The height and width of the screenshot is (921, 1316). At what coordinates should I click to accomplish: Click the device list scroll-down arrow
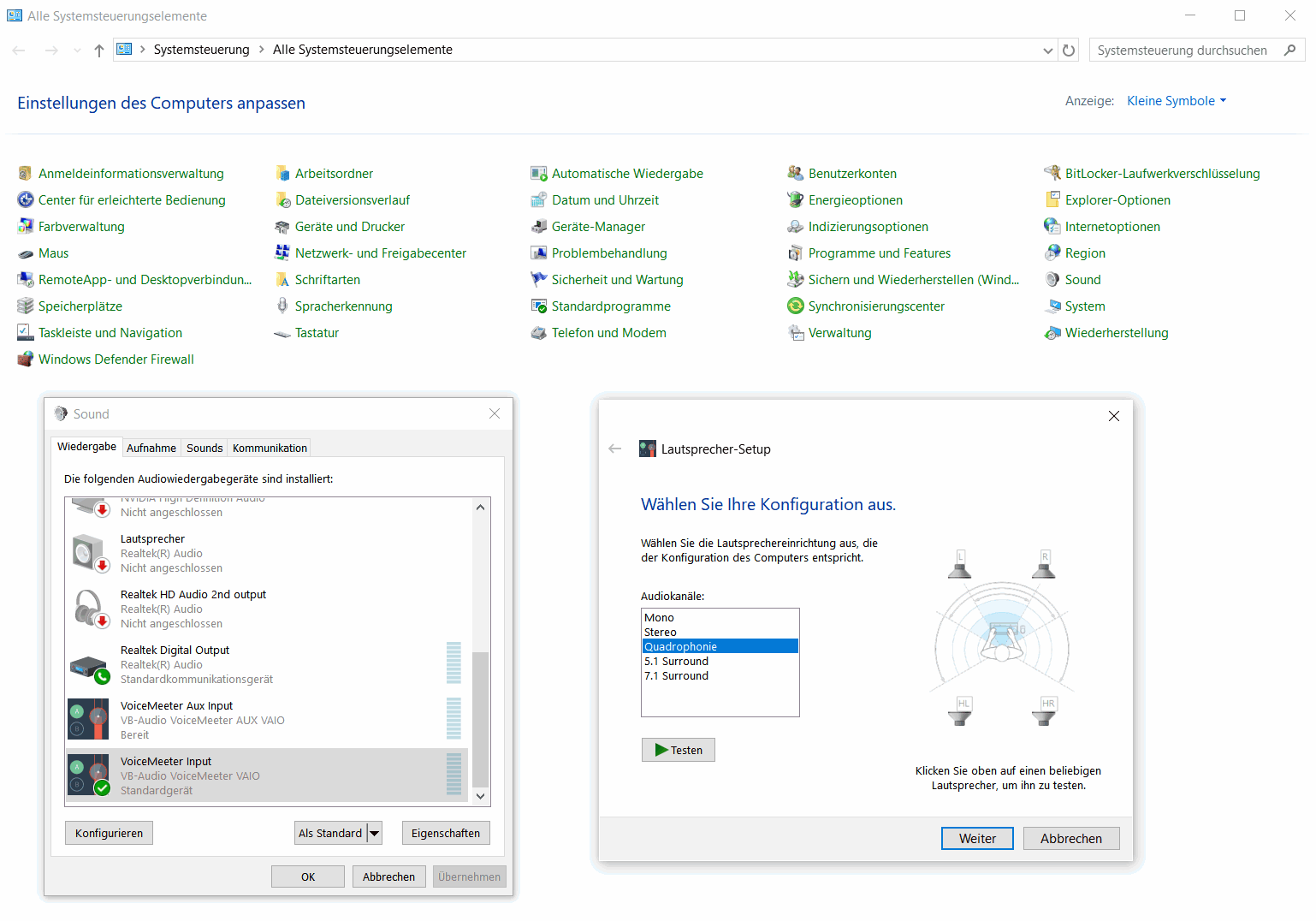click(481, 796)
